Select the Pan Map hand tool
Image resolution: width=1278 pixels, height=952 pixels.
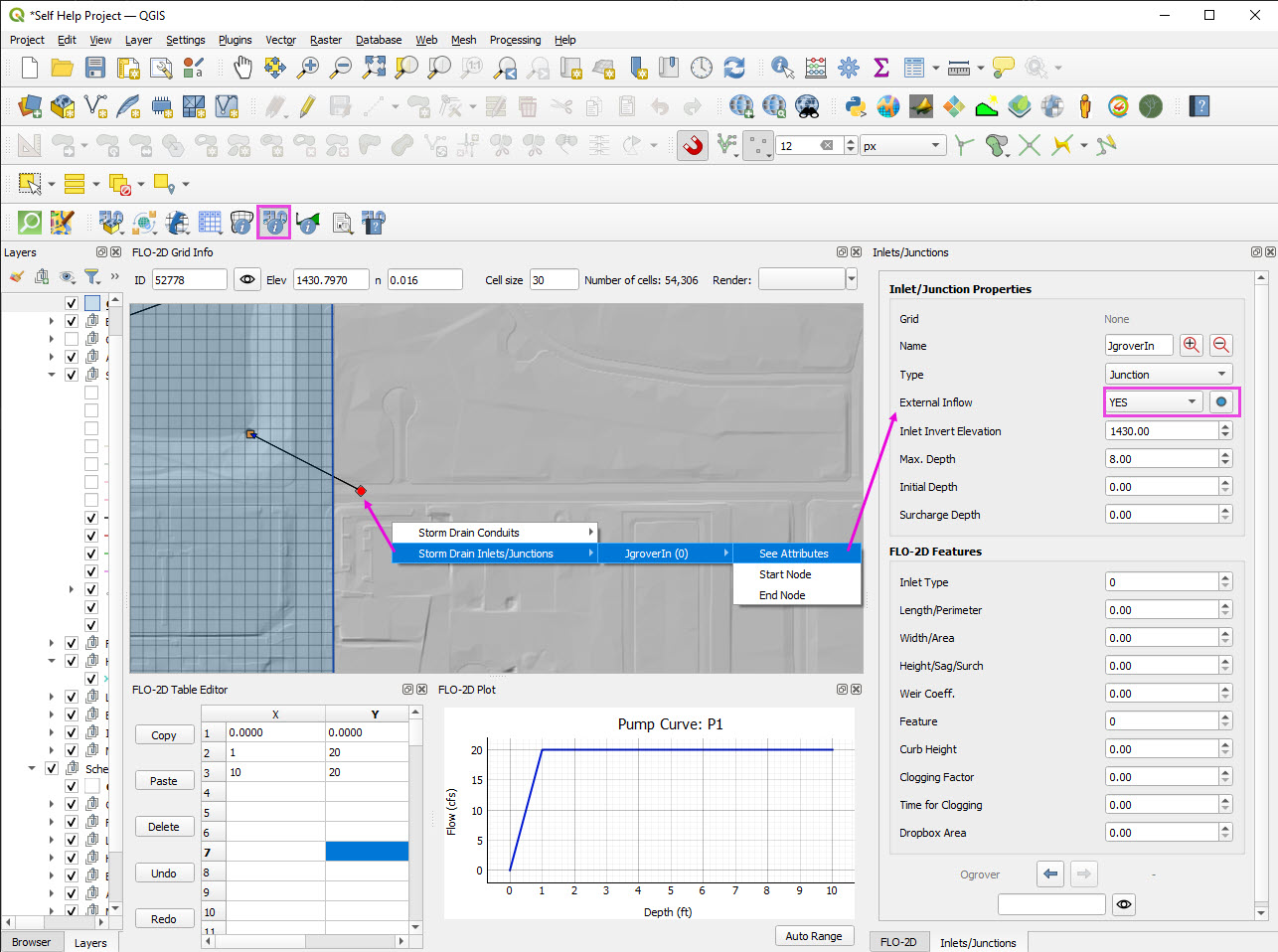click(x=242, y=68)
